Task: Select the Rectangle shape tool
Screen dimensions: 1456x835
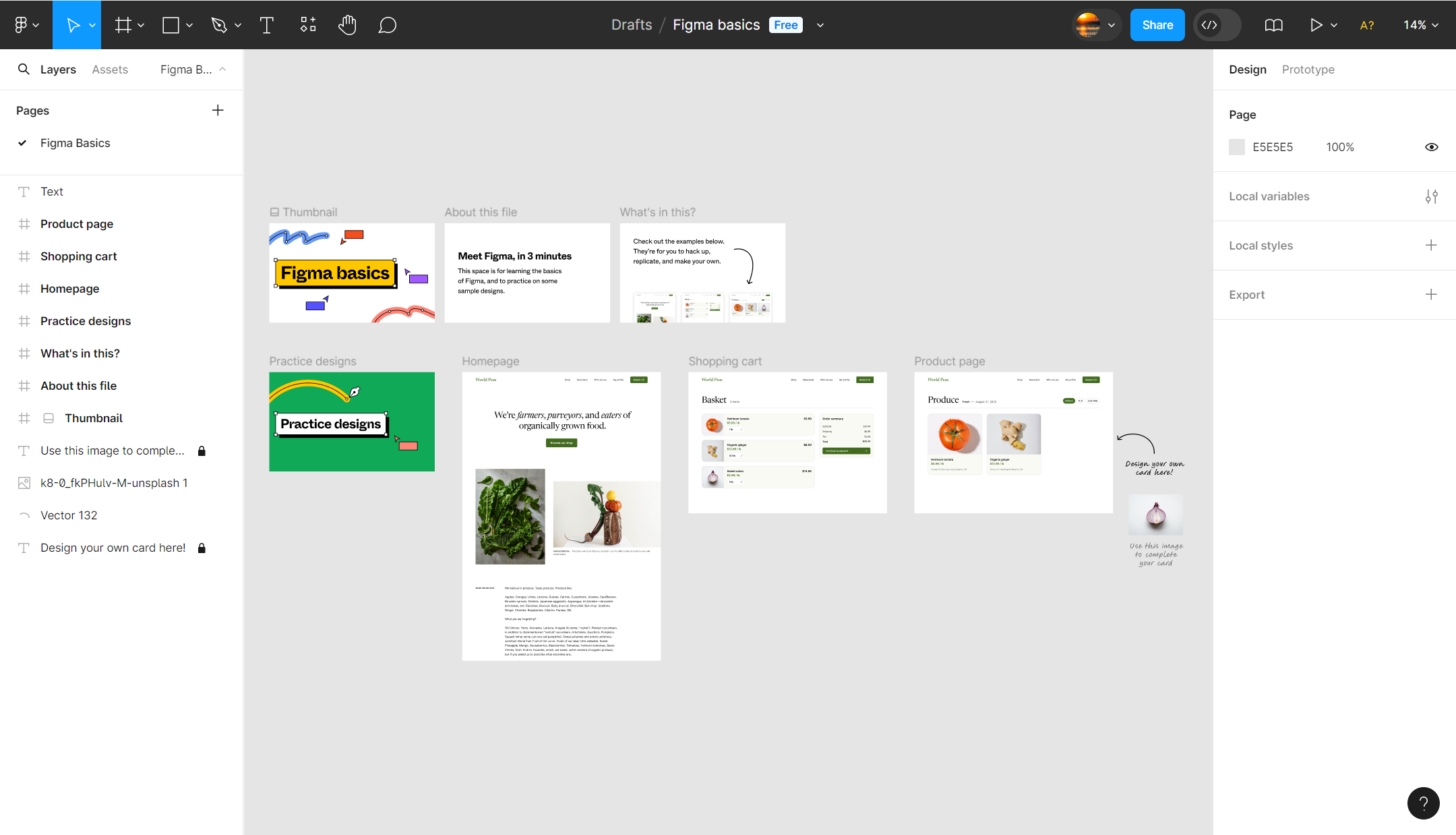Action: 171,25
